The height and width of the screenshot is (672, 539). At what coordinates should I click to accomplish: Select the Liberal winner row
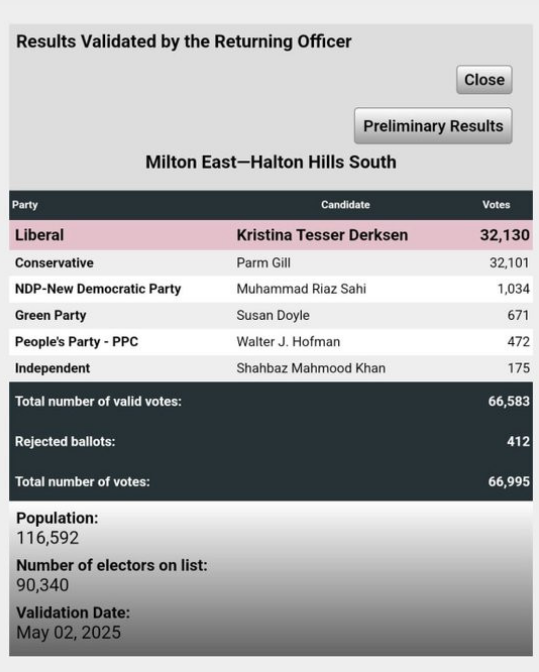tap(271, 235)
